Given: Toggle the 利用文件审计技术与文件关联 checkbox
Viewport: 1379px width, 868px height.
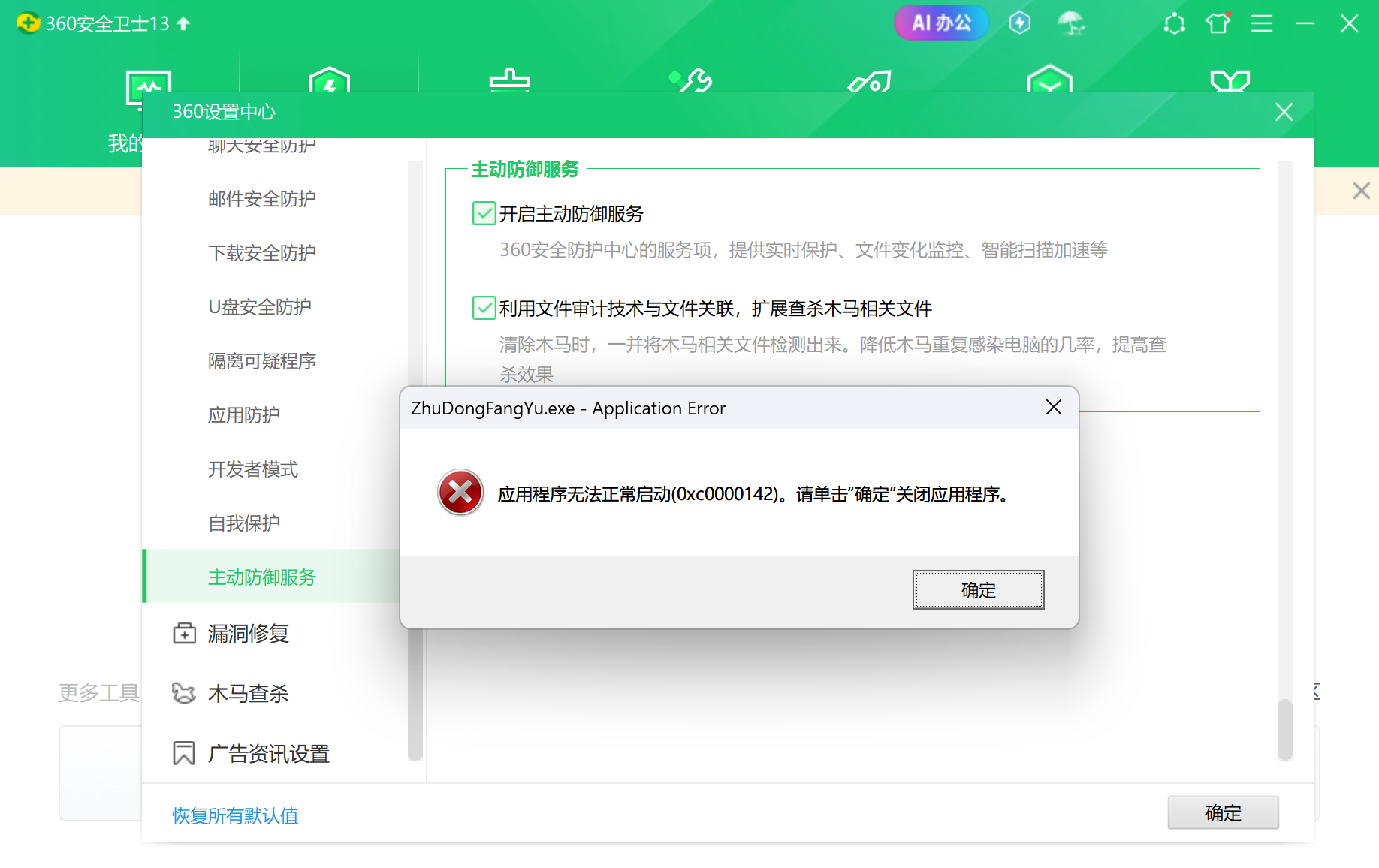Looking at the screenshot, I should pos(484,309).
